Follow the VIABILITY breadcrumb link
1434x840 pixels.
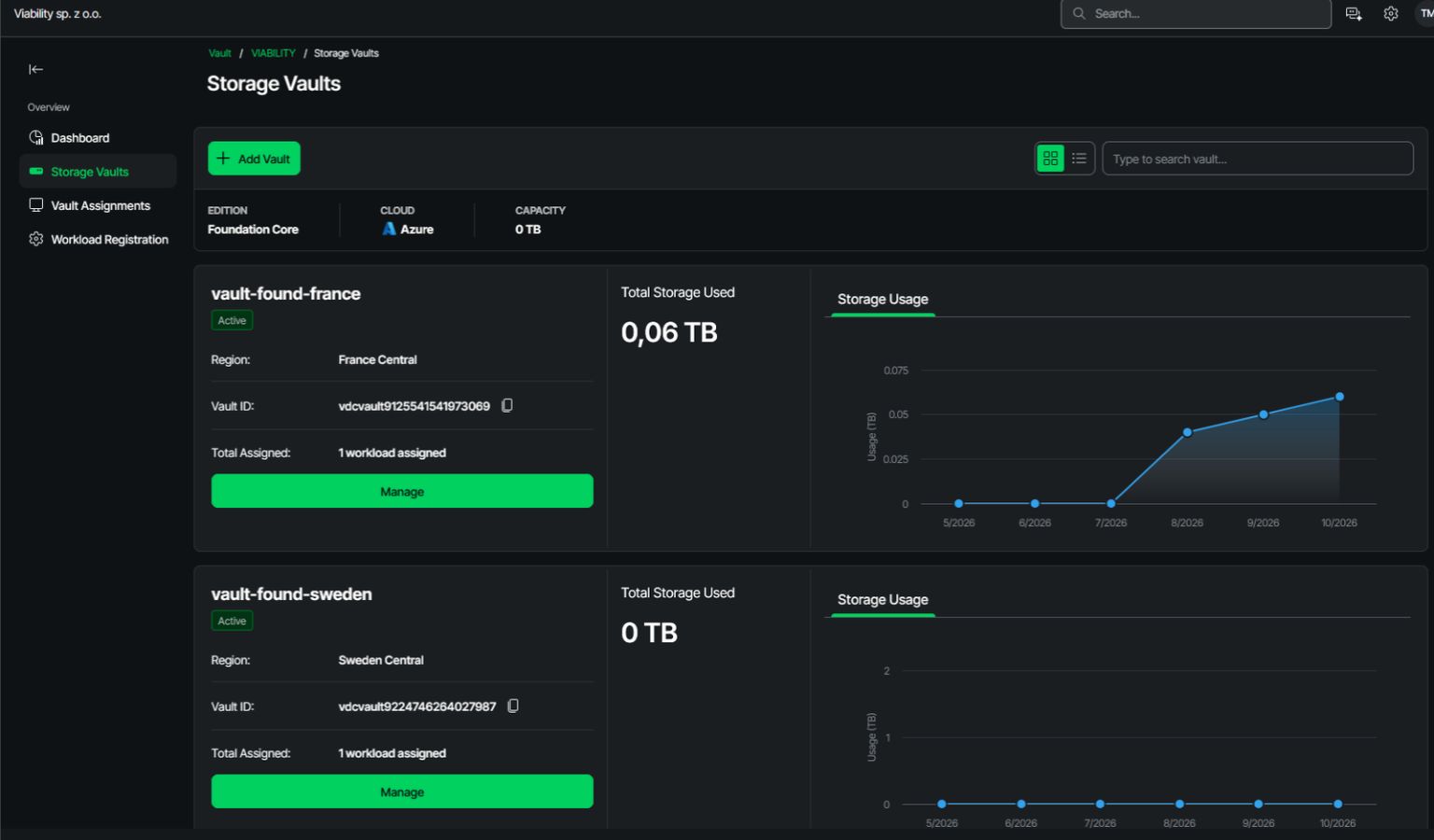tap(274, 53)
